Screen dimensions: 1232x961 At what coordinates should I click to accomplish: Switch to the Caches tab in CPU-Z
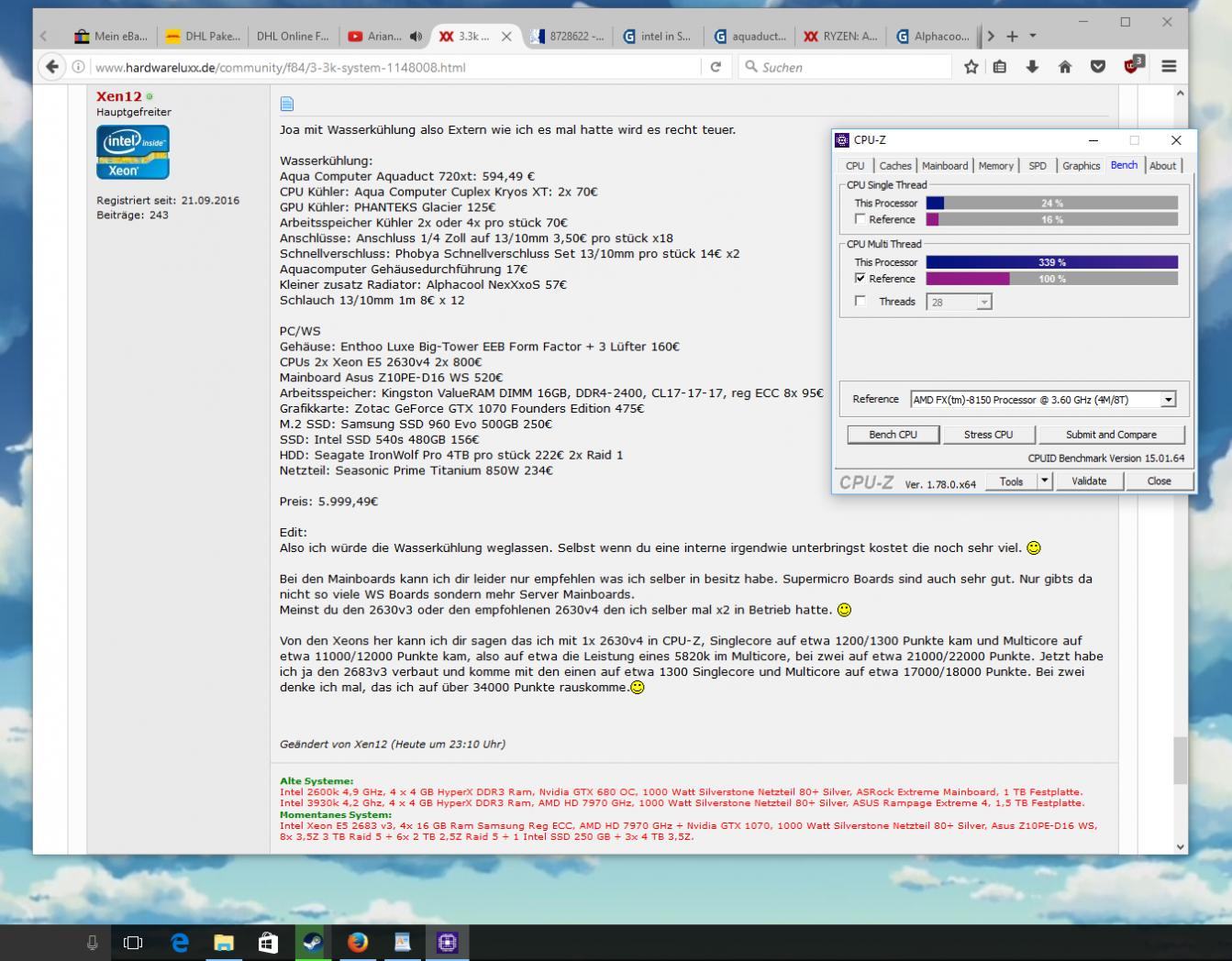point(895,166)
